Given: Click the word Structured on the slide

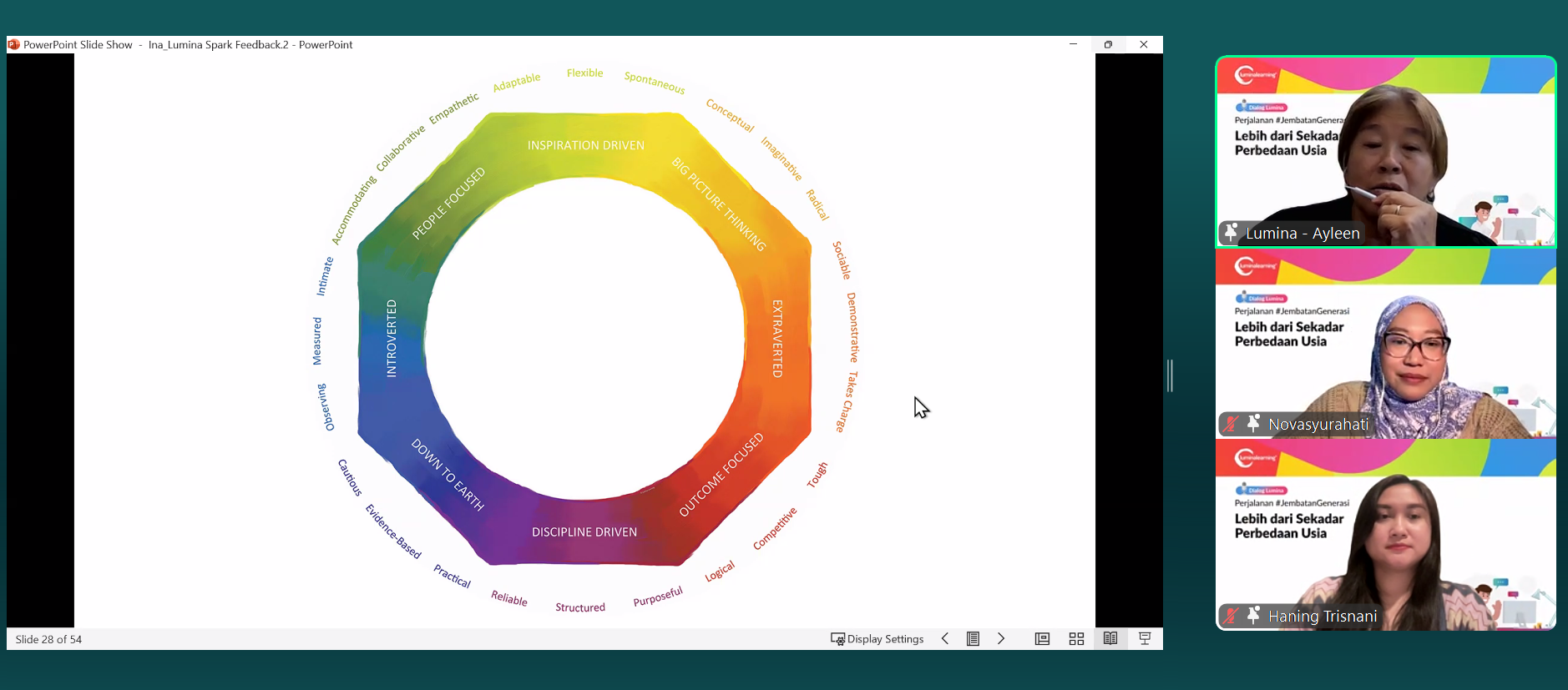Looking at the screenshot, I should 580,607.
